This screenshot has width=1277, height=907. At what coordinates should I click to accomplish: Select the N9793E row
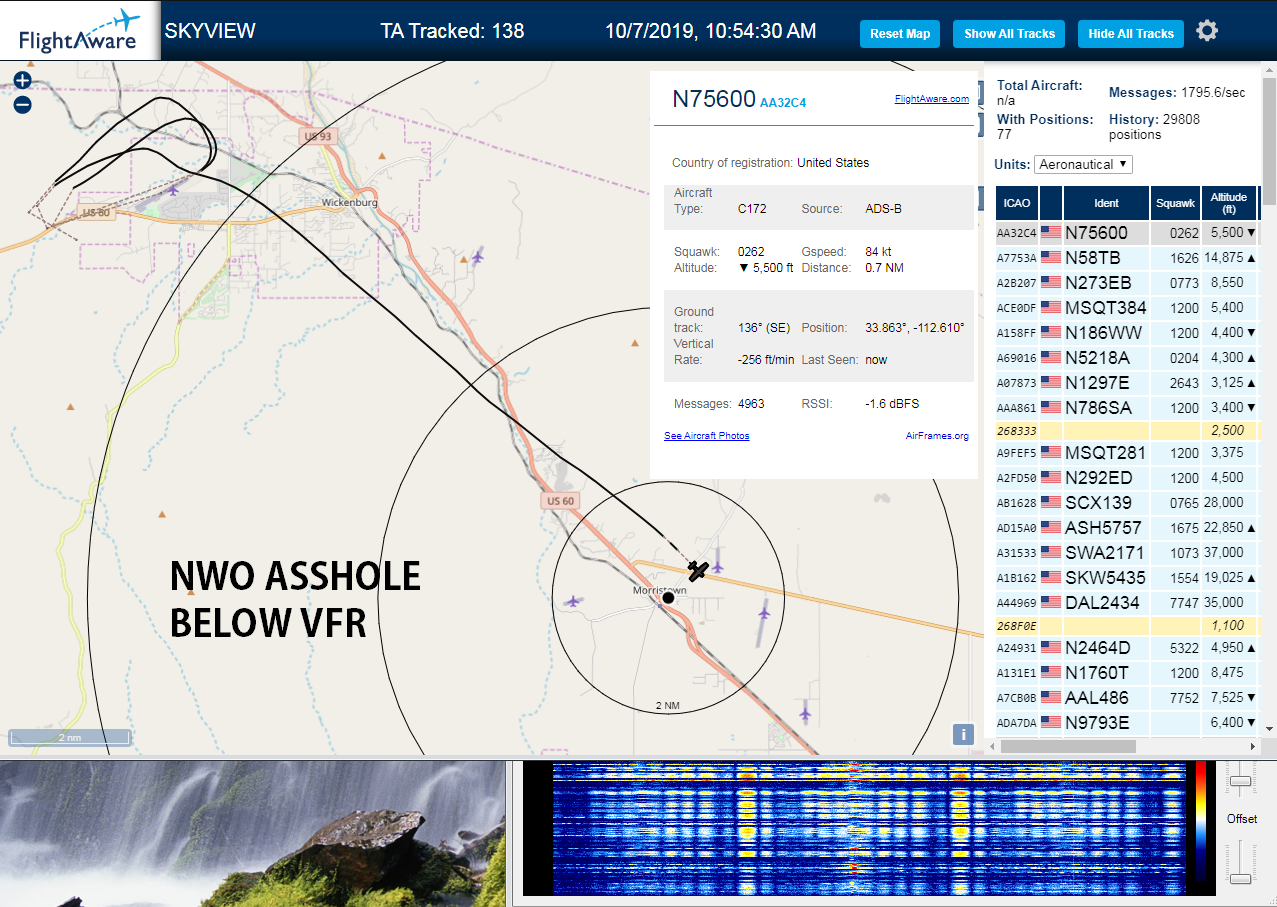point(1126,723)
